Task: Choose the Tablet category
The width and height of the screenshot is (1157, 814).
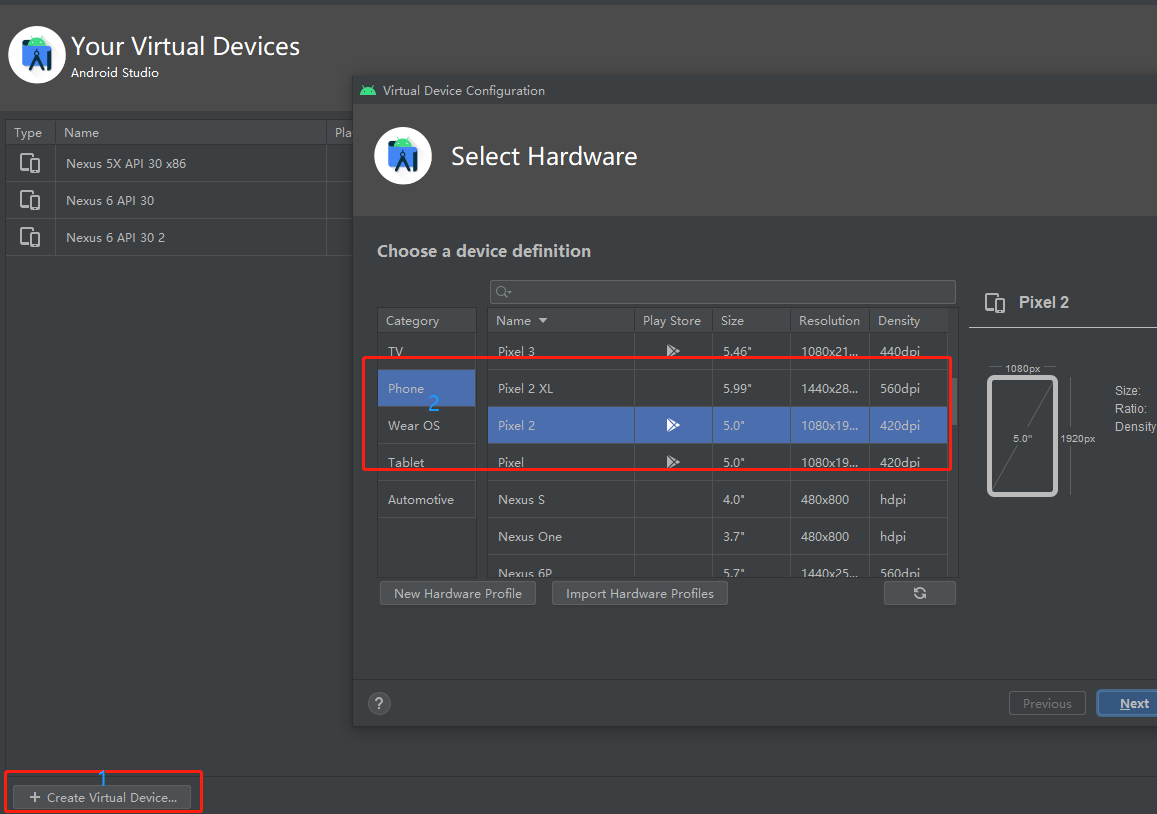Action: pyautogui.click(x=406, y=462)
